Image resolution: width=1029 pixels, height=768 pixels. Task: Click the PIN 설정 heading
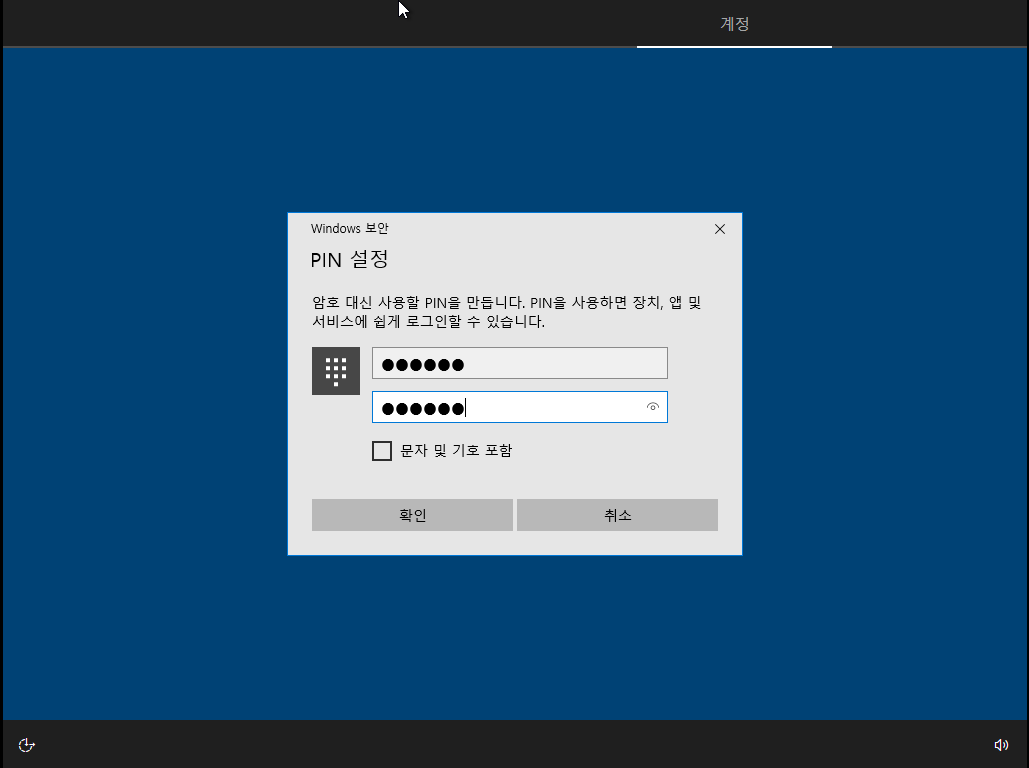(349, 259)
